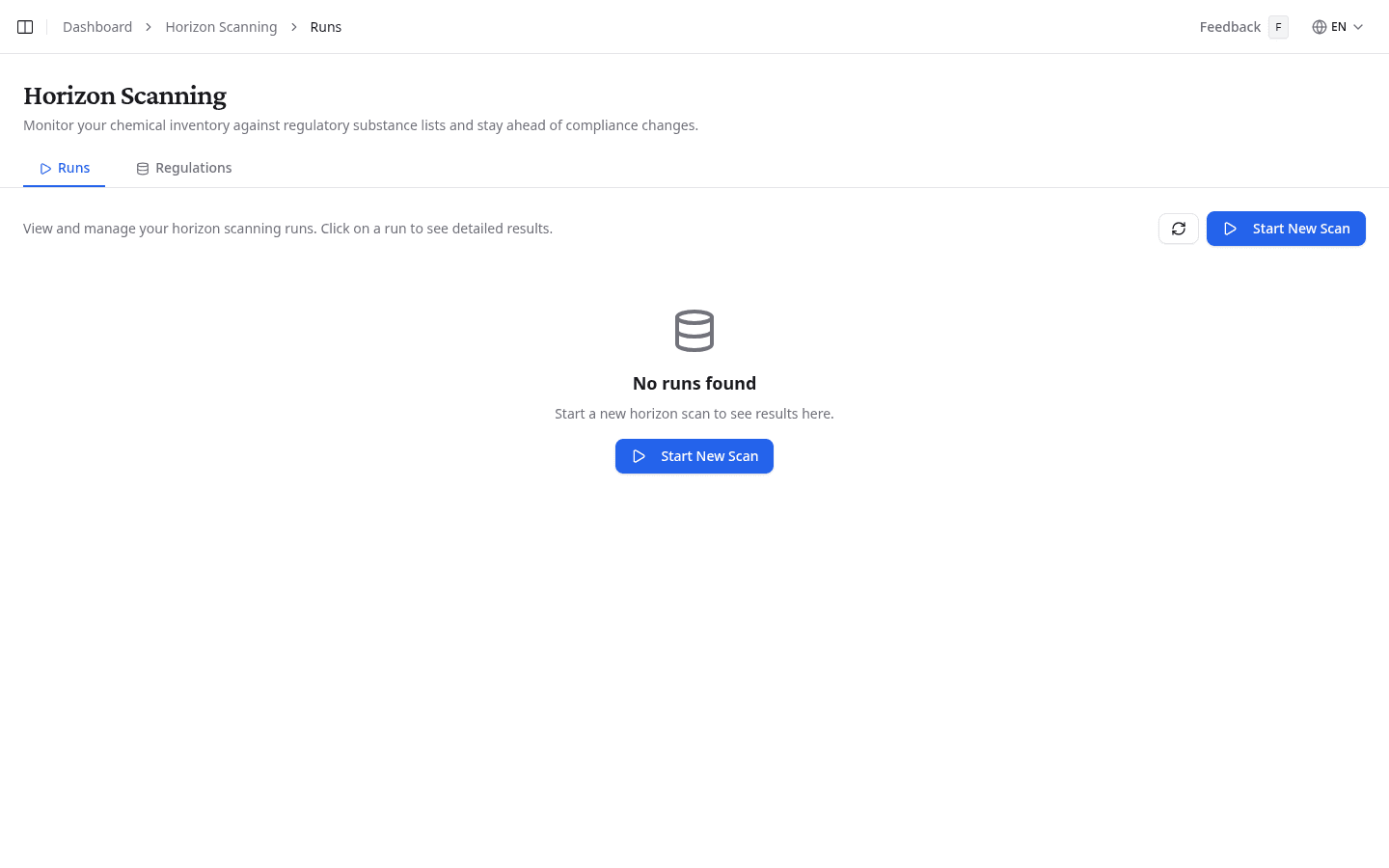Click play icon in top-right Start New Scan
The image size is (1389, 868).
[x=1230, y=229]
